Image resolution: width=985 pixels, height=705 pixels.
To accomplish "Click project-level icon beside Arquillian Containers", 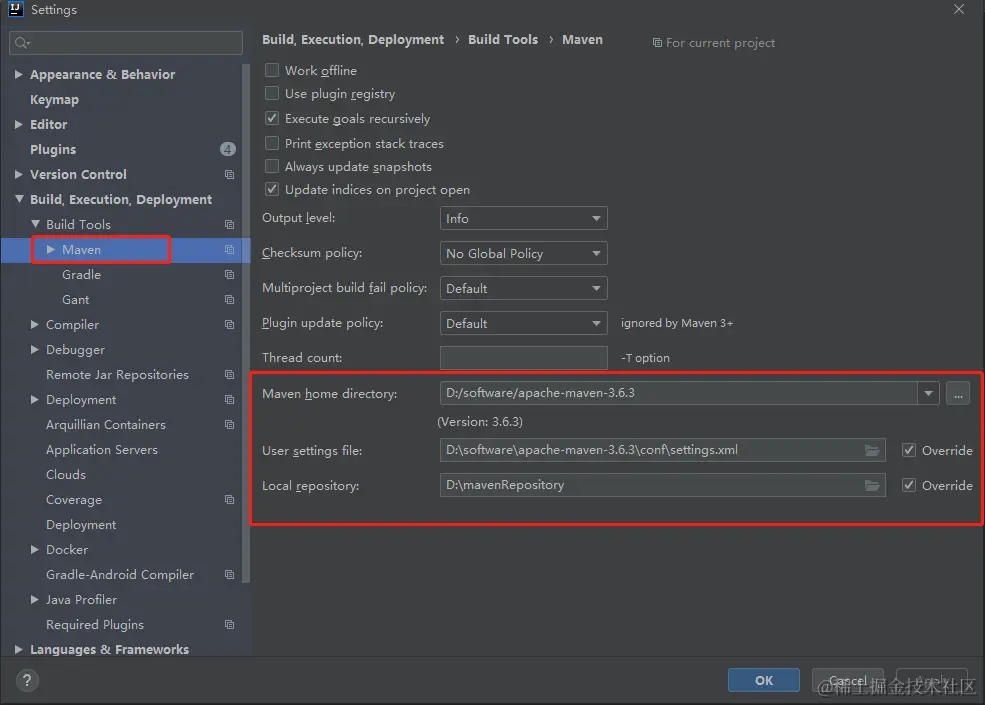I will point(229,425).
